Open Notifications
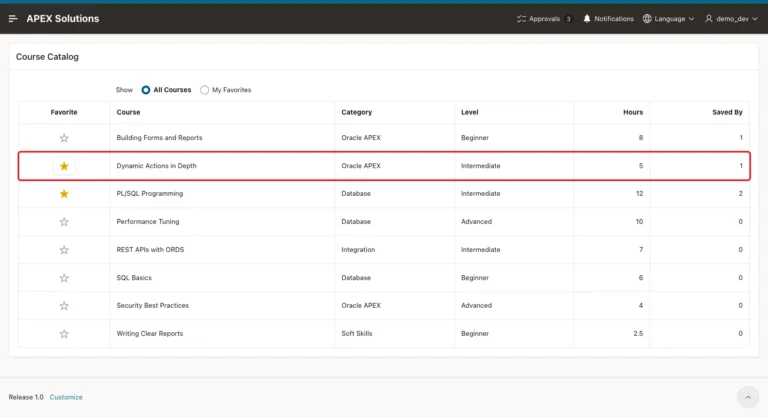The image size is (768, 417). [x=608, y=19]
